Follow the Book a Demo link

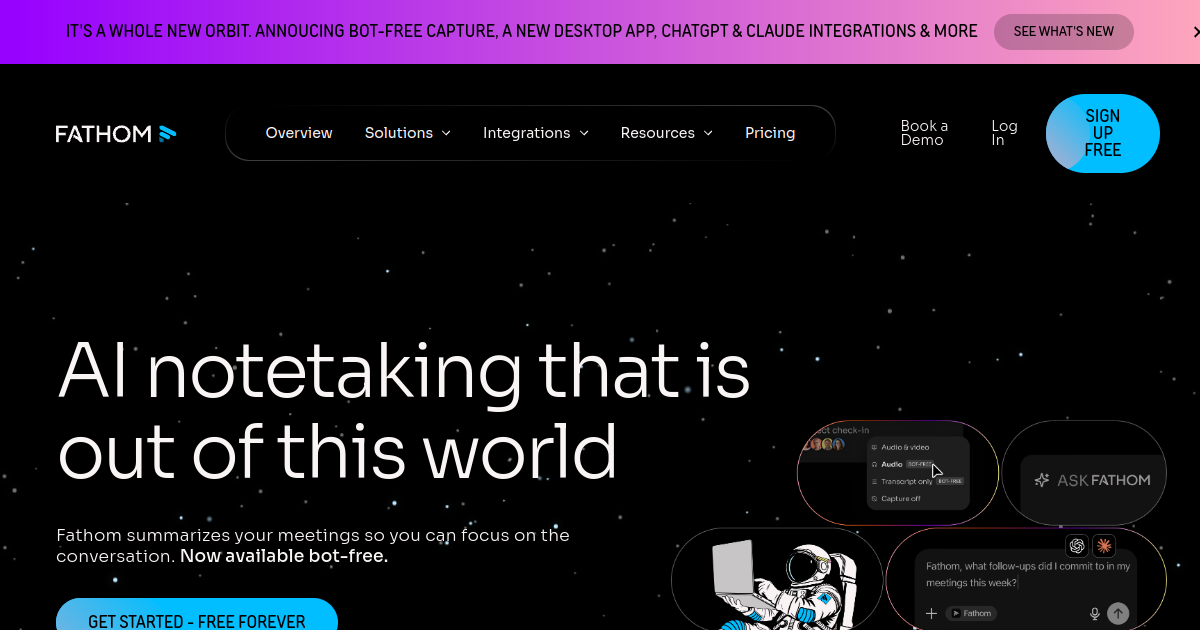924,133
